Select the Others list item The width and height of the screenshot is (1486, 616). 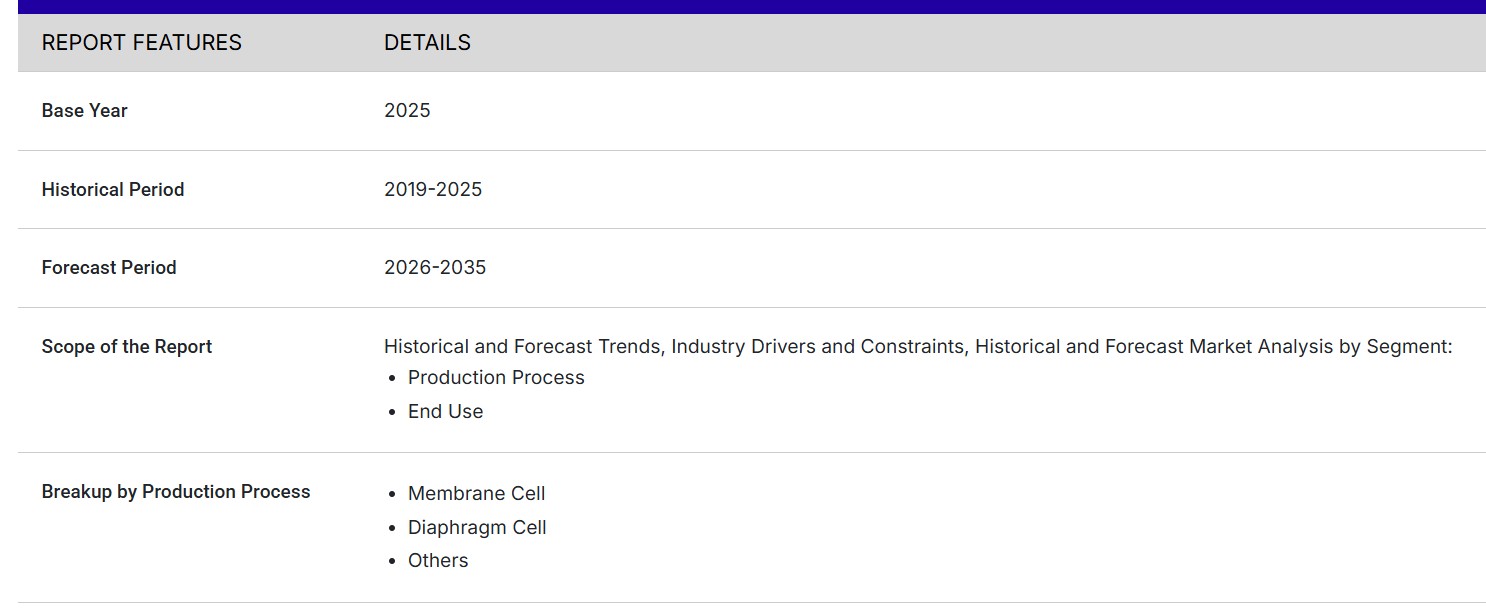438,561
